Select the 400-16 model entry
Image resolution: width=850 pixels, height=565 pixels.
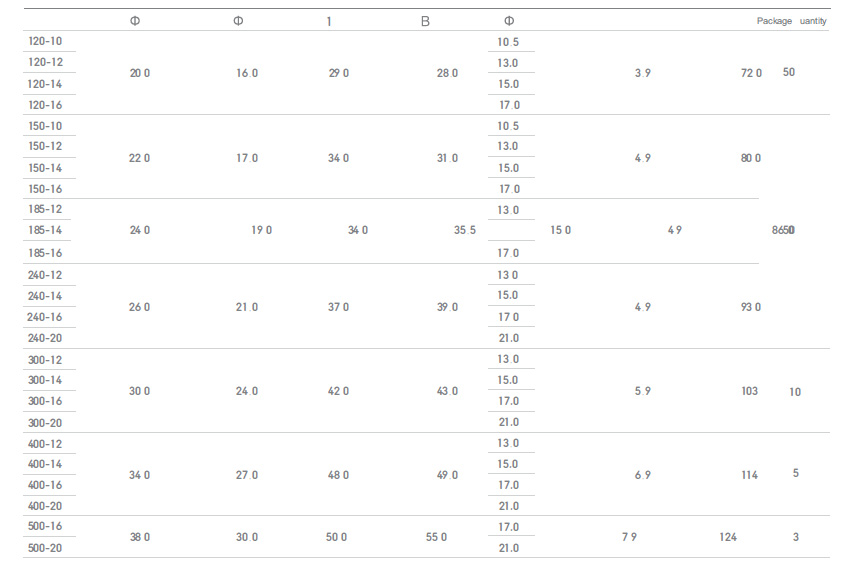pos(45,485)
